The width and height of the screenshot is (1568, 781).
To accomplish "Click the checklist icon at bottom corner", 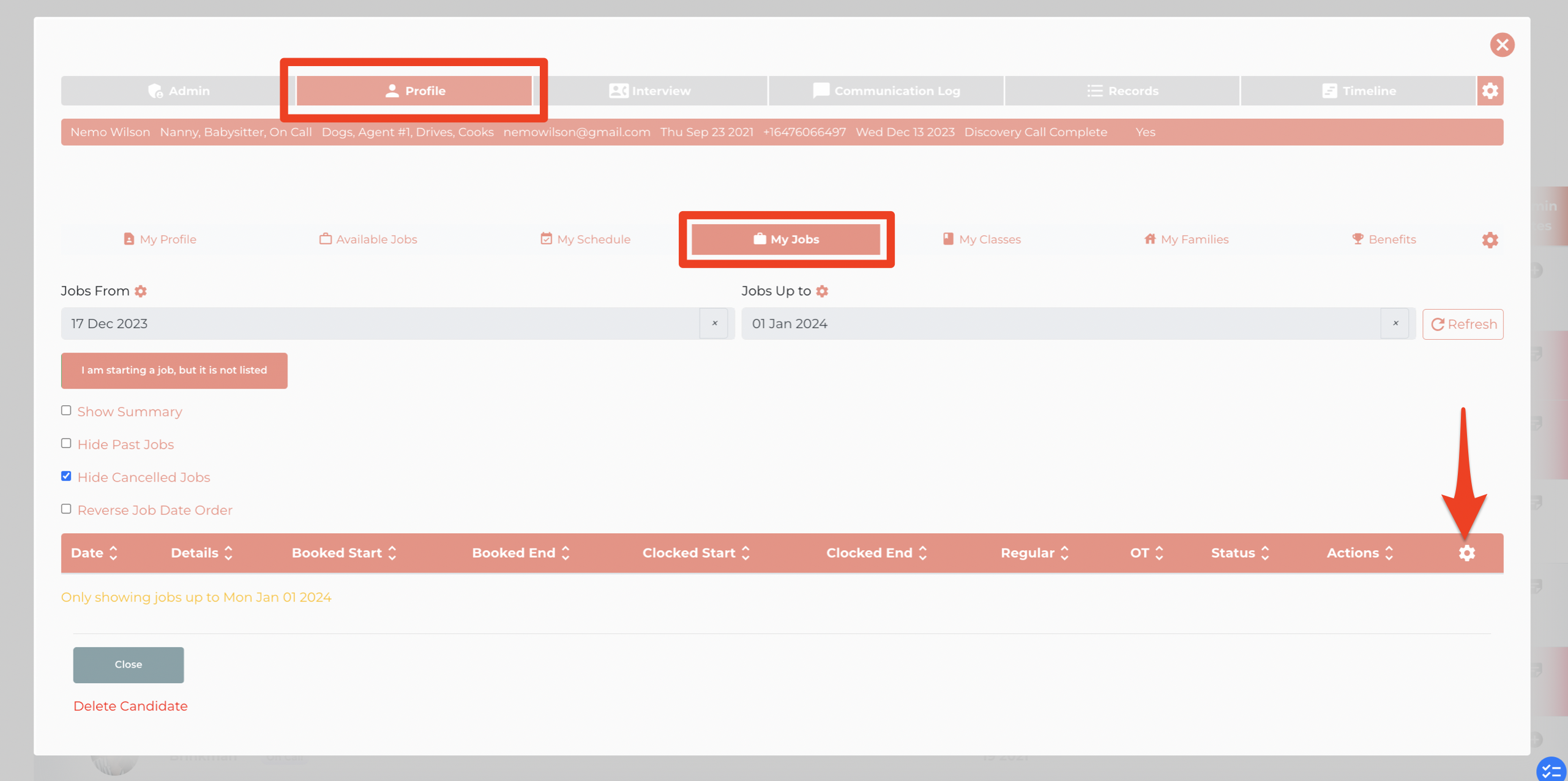I will pos(1551,769).
